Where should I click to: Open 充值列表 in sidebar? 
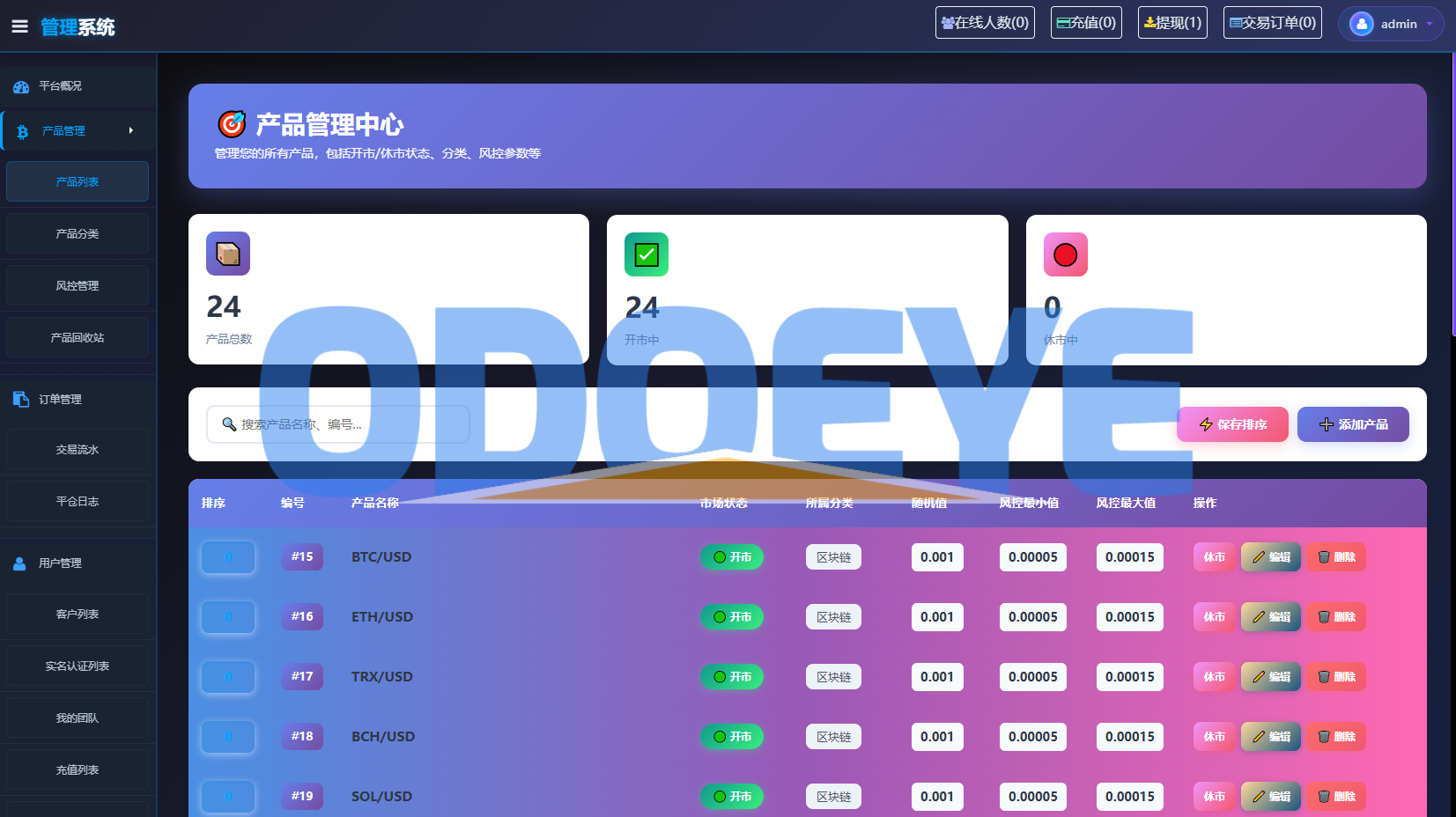(78, 769)
